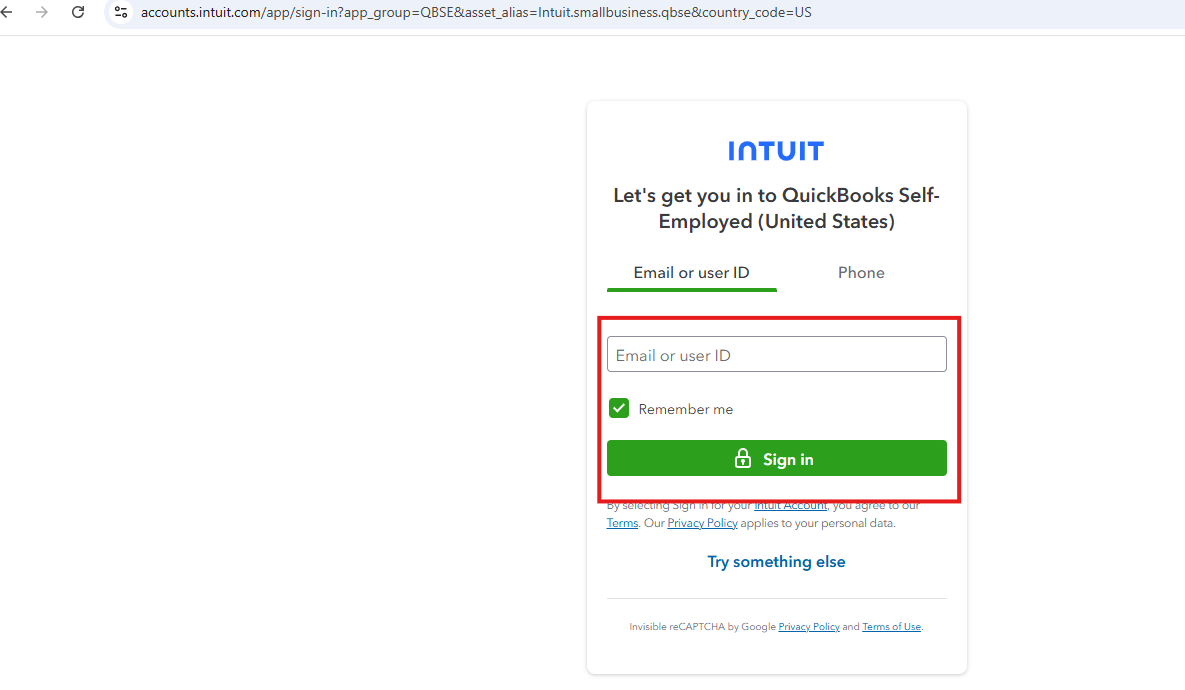
Task: Click Try something else
Action: 776,562
